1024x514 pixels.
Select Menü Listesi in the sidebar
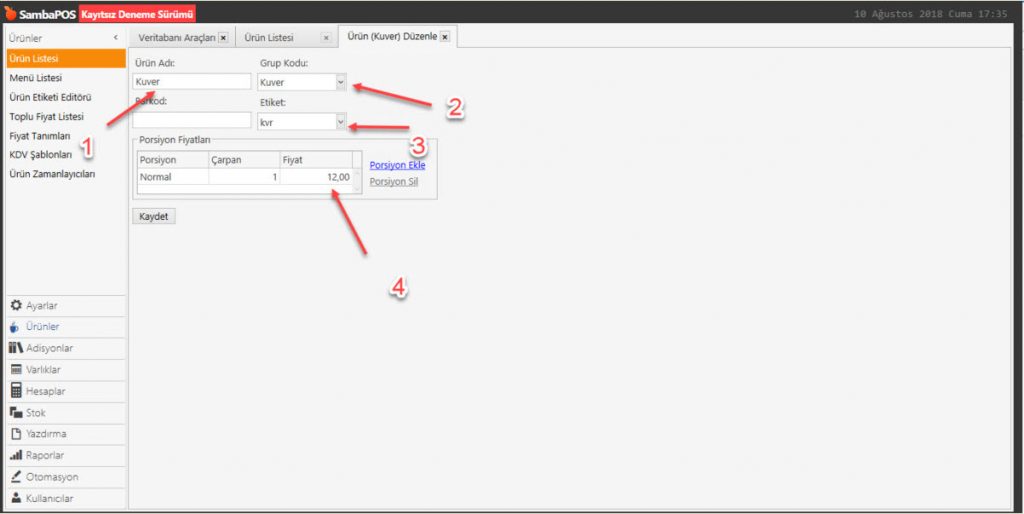pos(36,78)
